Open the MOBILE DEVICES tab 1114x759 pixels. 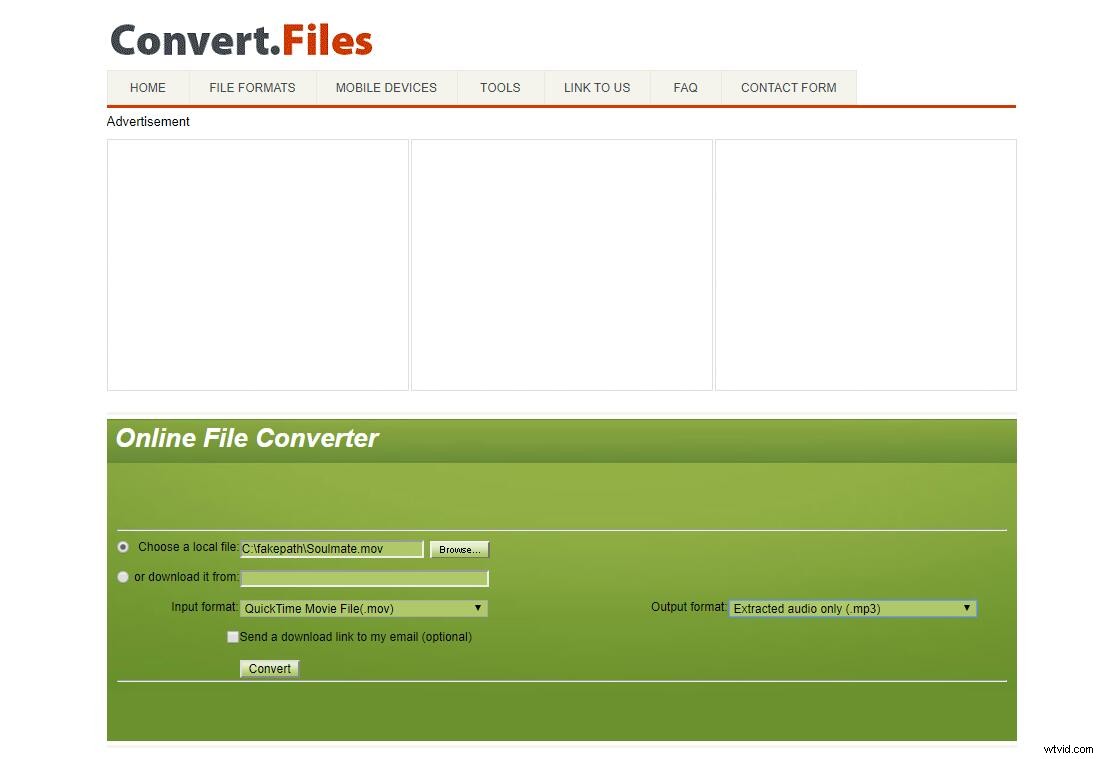(386, 87)
